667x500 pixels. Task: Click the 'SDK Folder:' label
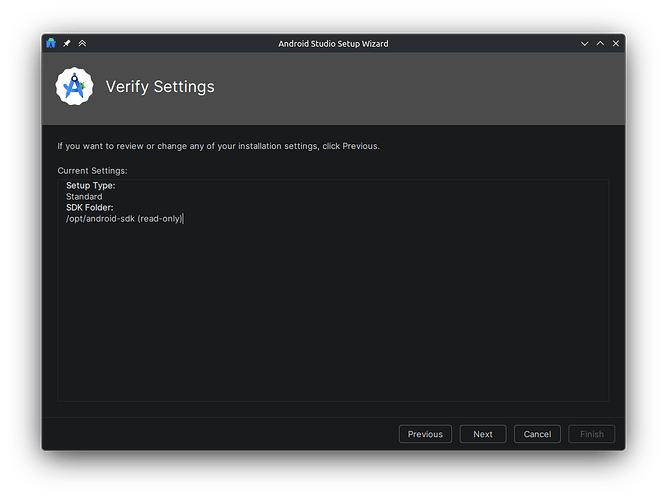click(x=90, y=208)
